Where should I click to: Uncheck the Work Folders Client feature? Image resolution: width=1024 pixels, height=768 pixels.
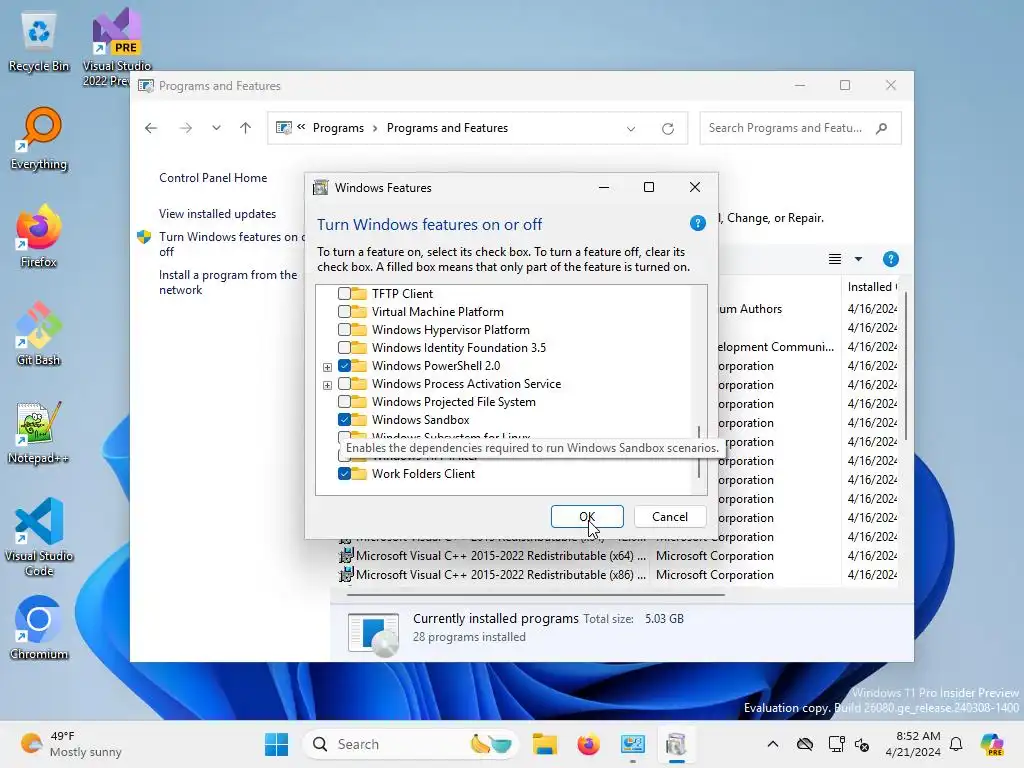click(x=344, y=473)
